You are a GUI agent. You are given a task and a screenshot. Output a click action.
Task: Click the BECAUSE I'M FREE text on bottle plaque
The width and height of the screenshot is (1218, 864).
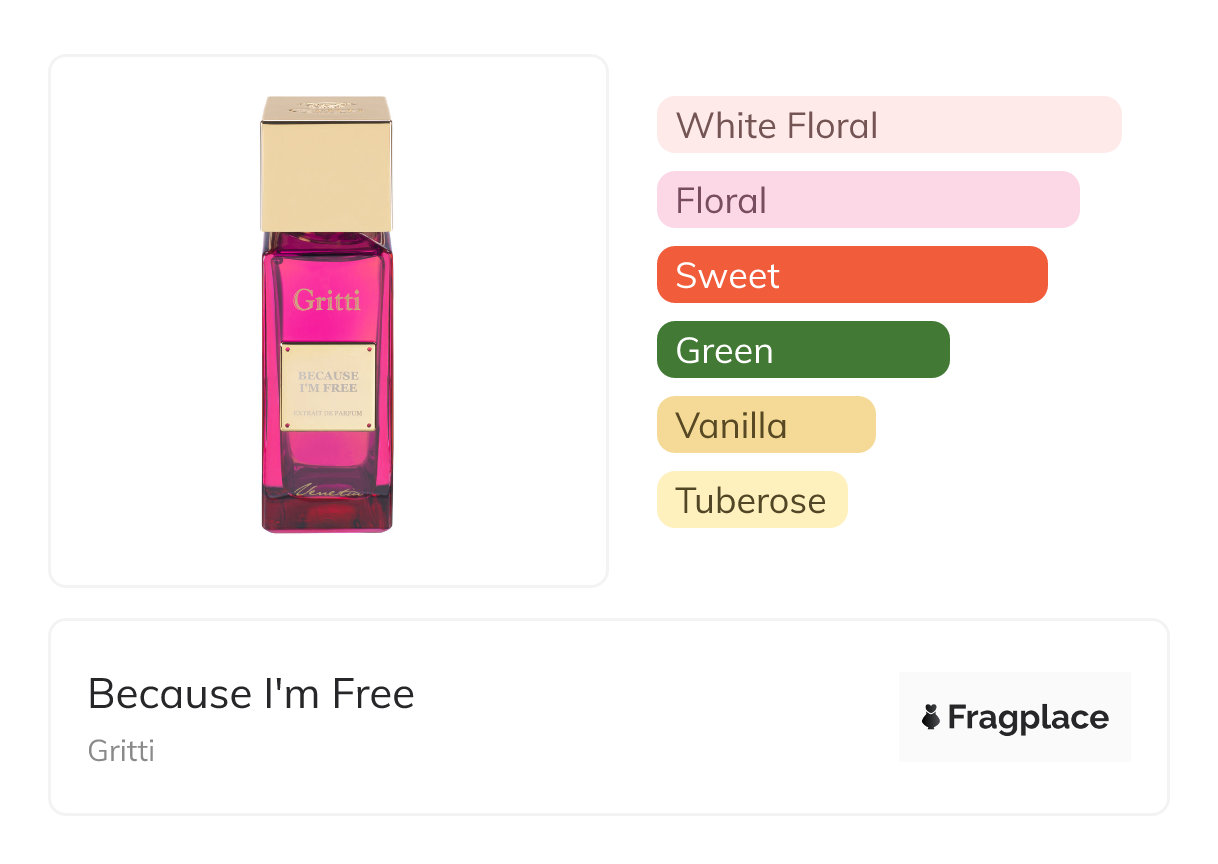[x=327, y=381]
